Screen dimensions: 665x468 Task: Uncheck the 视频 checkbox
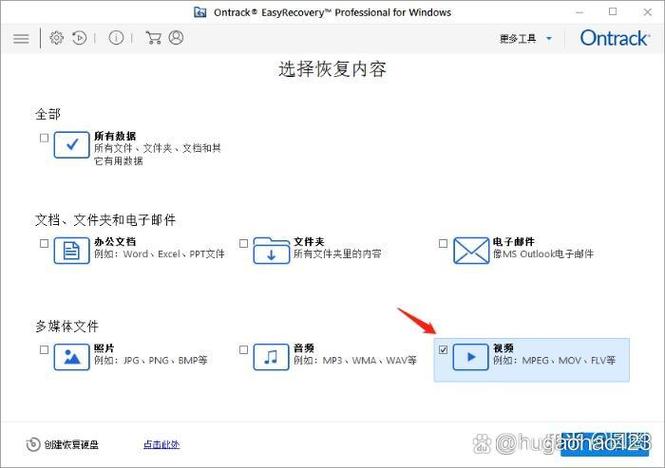[443, 349]
